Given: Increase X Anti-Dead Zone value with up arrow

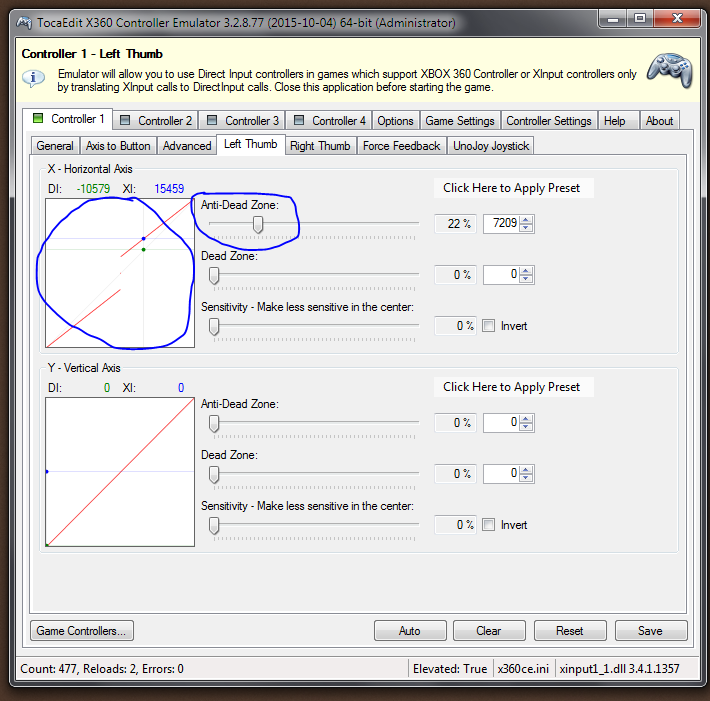Looking at the screenshot, I should click(x=526, y=220).
